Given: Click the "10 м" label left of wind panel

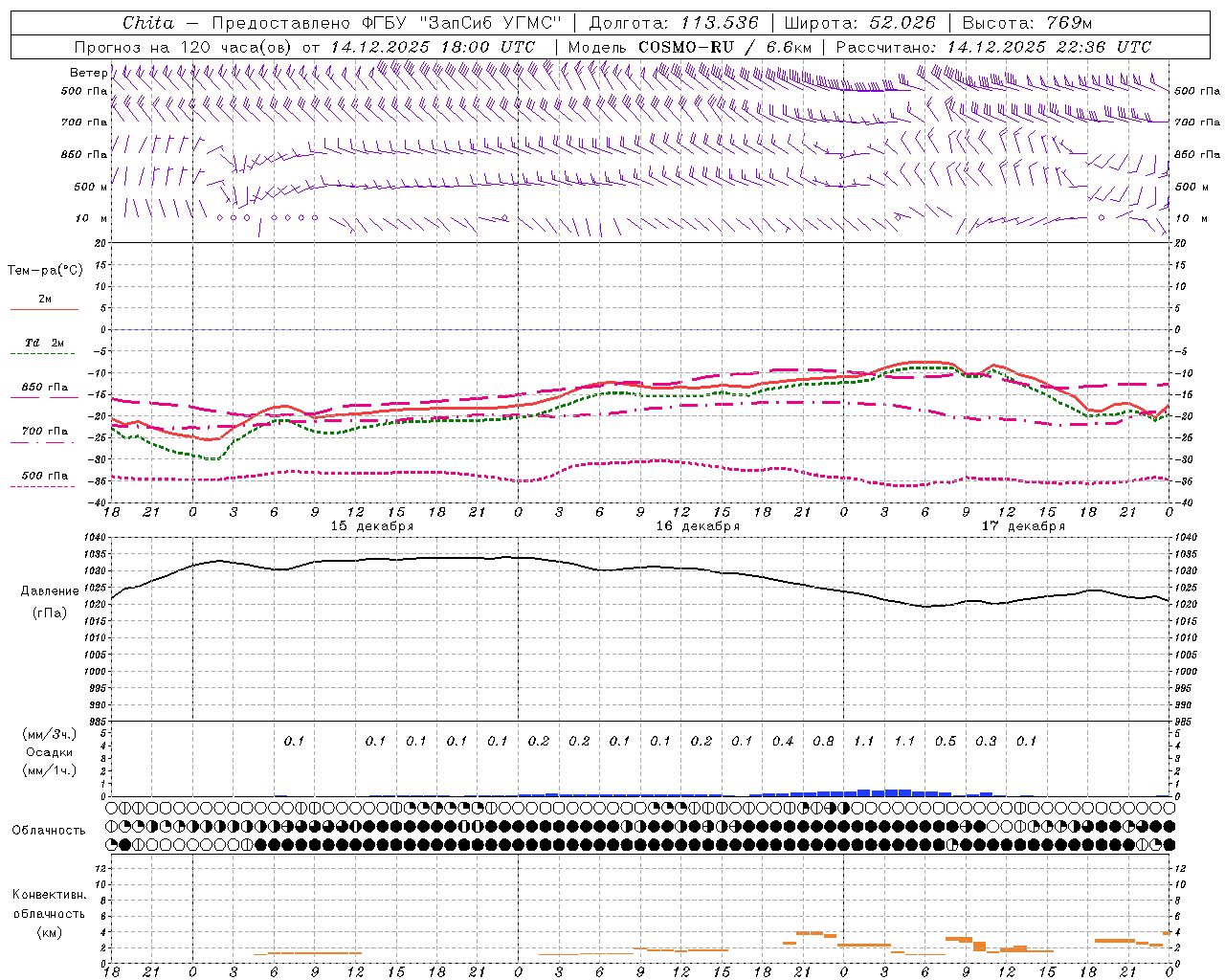Looking at the screenshot, I should point(92,218).
